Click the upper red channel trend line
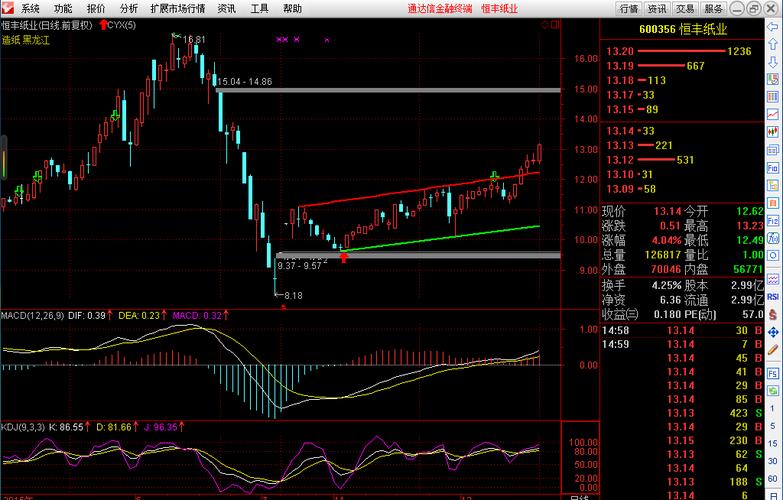This screenshot has height=500, width=783. coord(419,190)
